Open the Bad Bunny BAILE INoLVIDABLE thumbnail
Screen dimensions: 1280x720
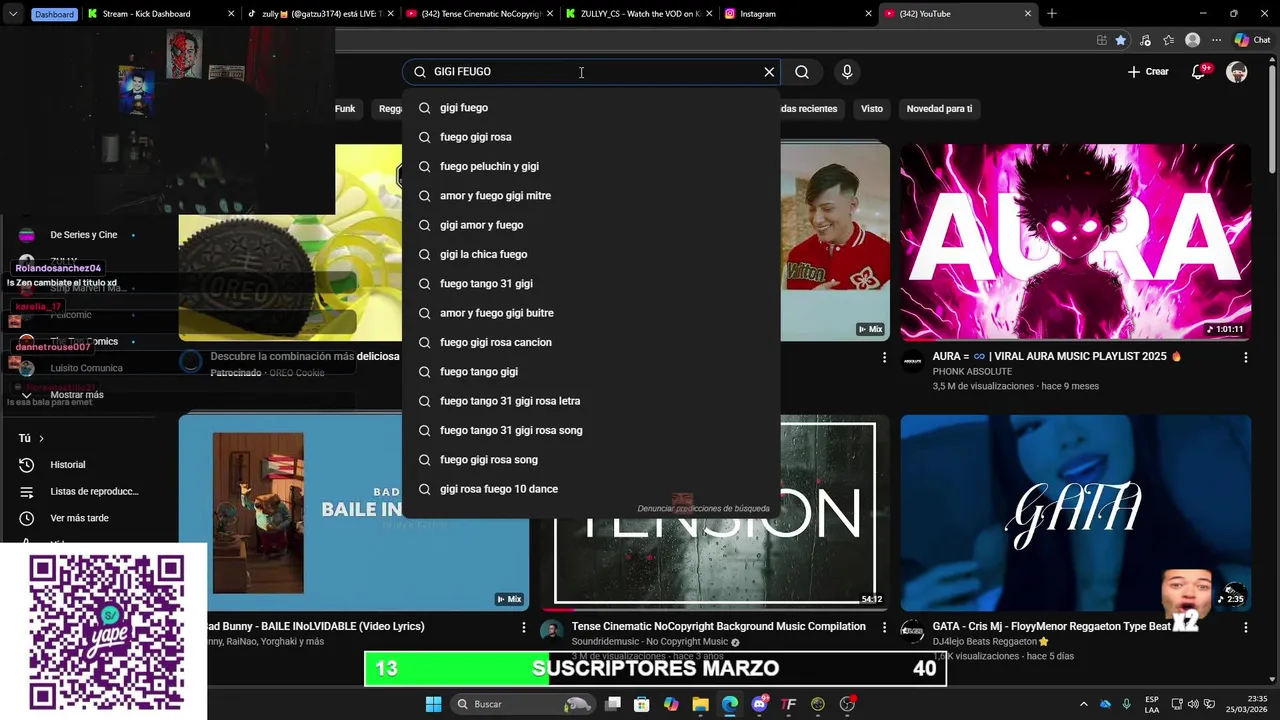[354, 512]
